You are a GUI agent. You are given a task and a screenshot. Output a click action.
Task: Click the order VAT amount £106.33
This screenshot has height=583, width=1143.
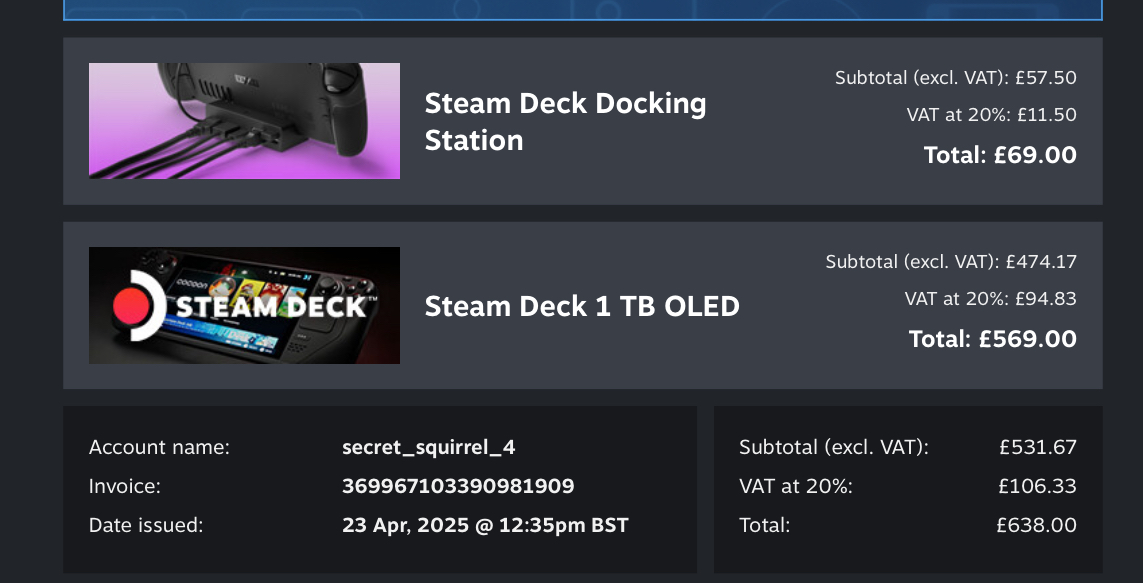click(x=1037, y=486)
